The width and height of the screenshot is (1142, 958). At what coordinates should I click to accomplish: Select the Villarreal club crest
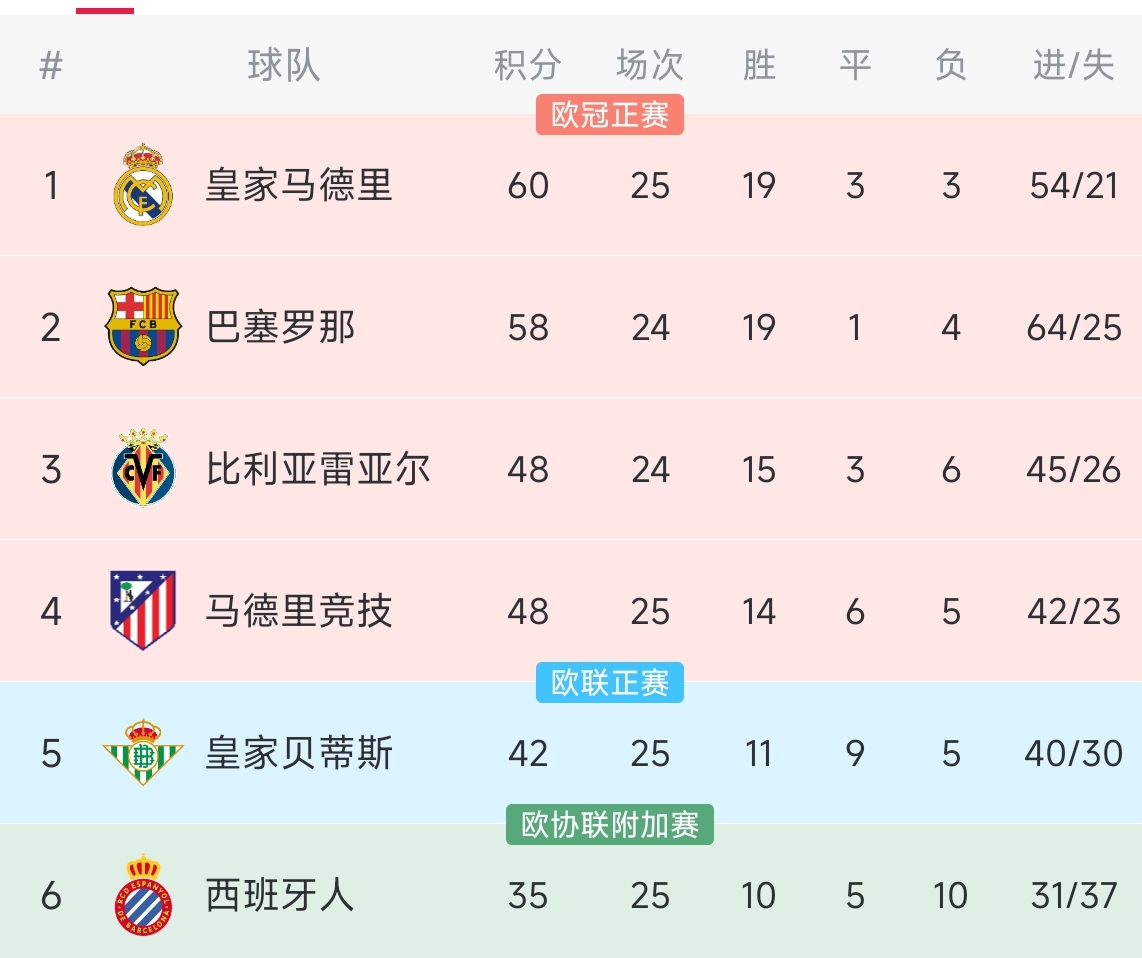tap(143, 468)
